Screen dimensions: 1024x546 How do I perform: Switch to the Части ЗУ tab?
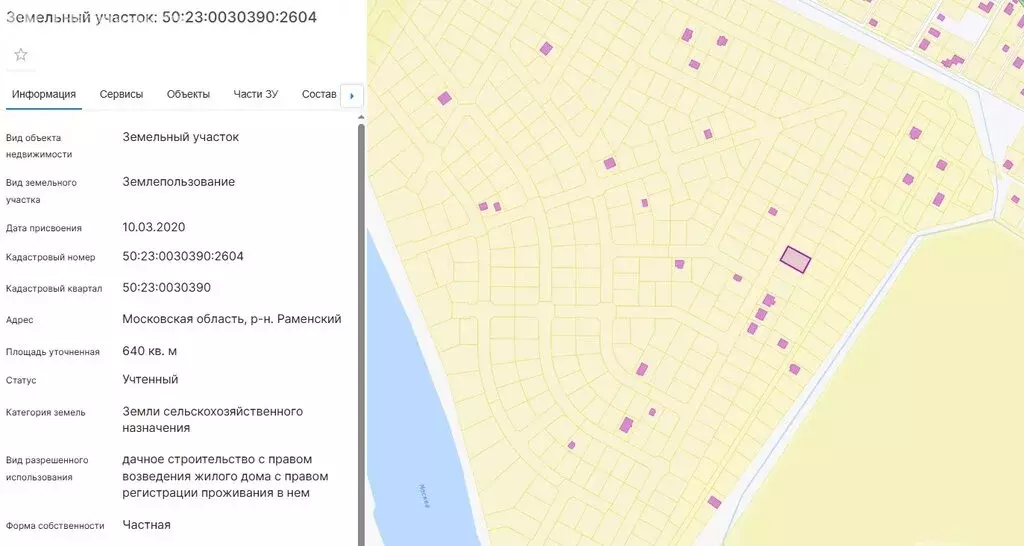[255, 94]
